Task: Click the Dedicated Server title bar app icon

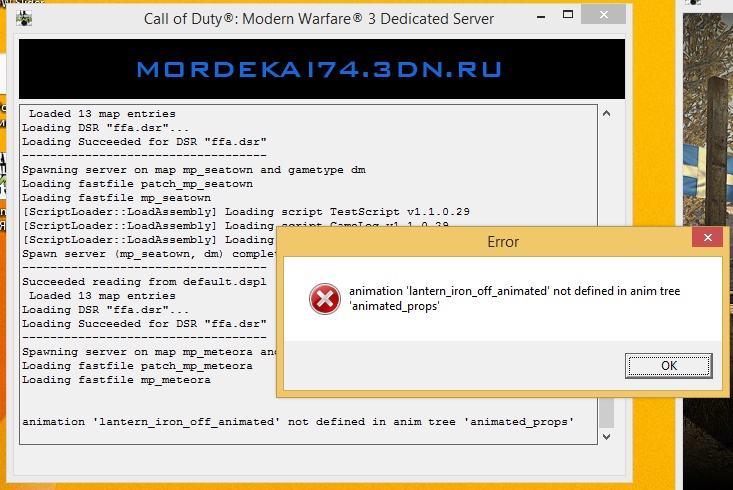Action: coord(24,19)
